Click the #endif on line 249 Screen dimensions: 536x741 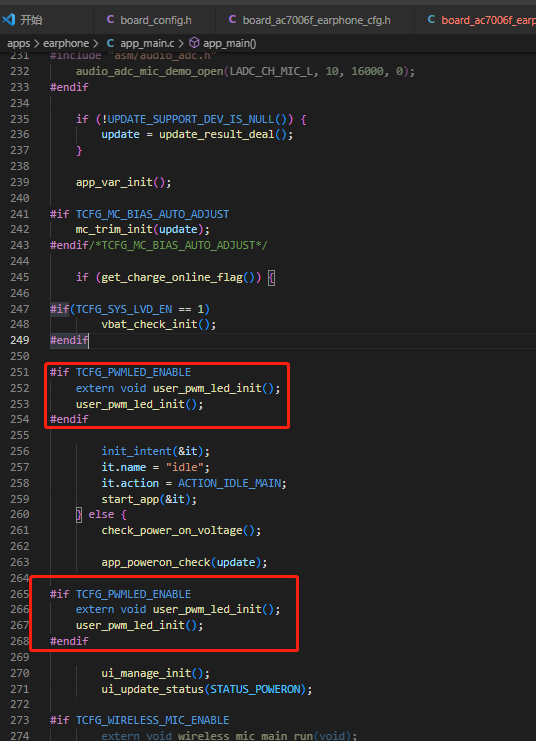point(69,340)
